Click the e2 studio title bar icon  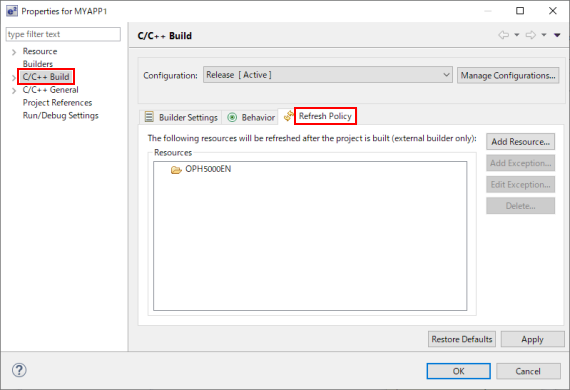click(x=12, y=11)
